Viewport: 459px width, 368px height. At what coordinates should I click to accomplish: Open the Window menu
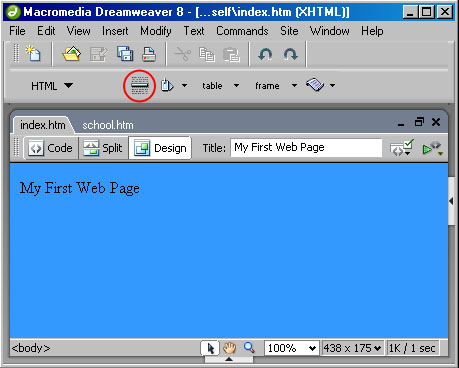point(330,31)
